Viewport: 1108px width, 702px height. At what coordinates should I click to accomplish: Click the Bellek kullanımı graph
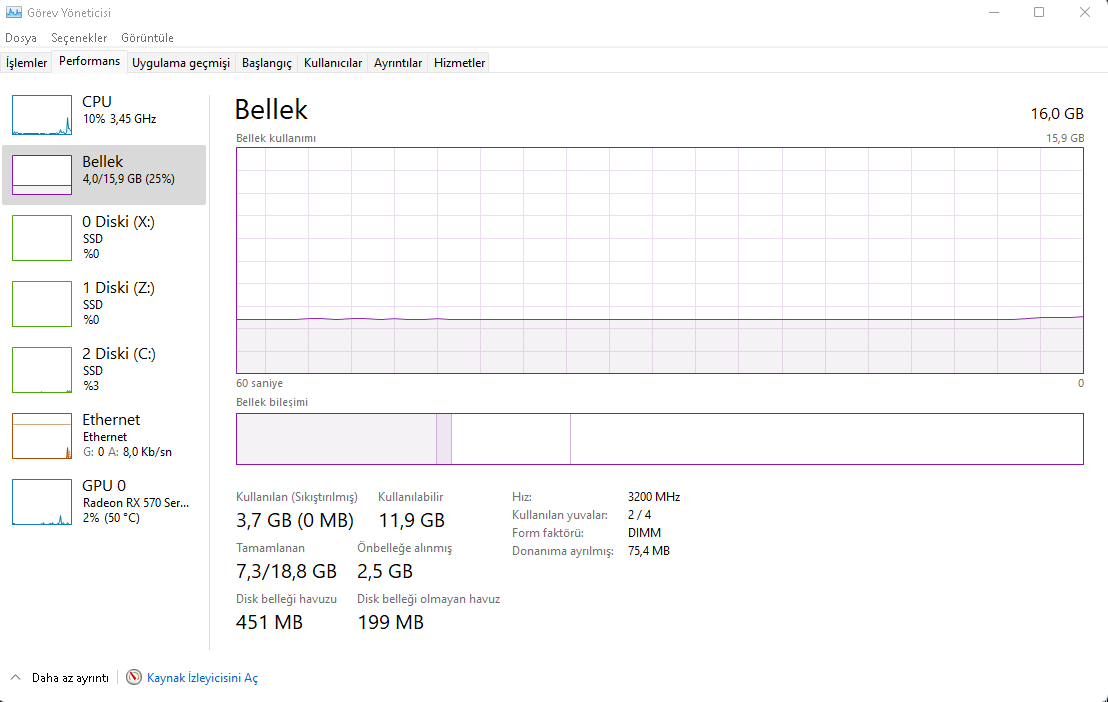point(659,260)
